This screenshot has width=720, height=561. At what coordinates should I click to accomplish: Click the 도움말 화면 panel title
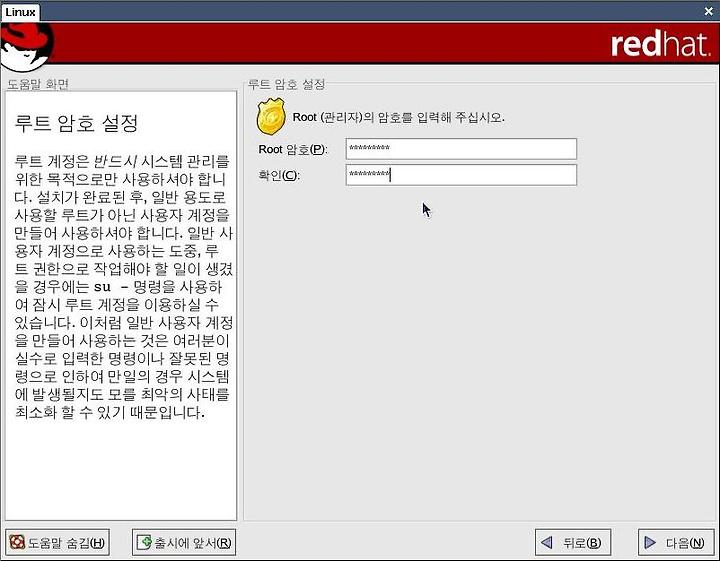click(x=38, y=84)
